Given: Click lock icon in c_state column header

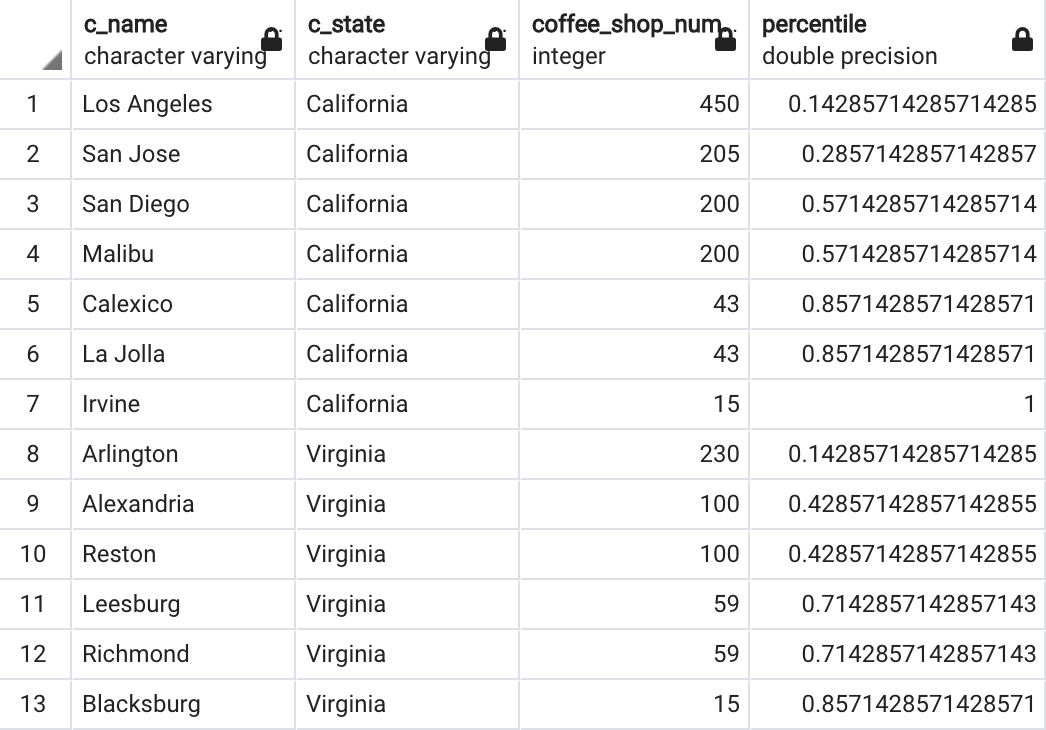Looking at the screenshot, I should (x=495, y=39).
